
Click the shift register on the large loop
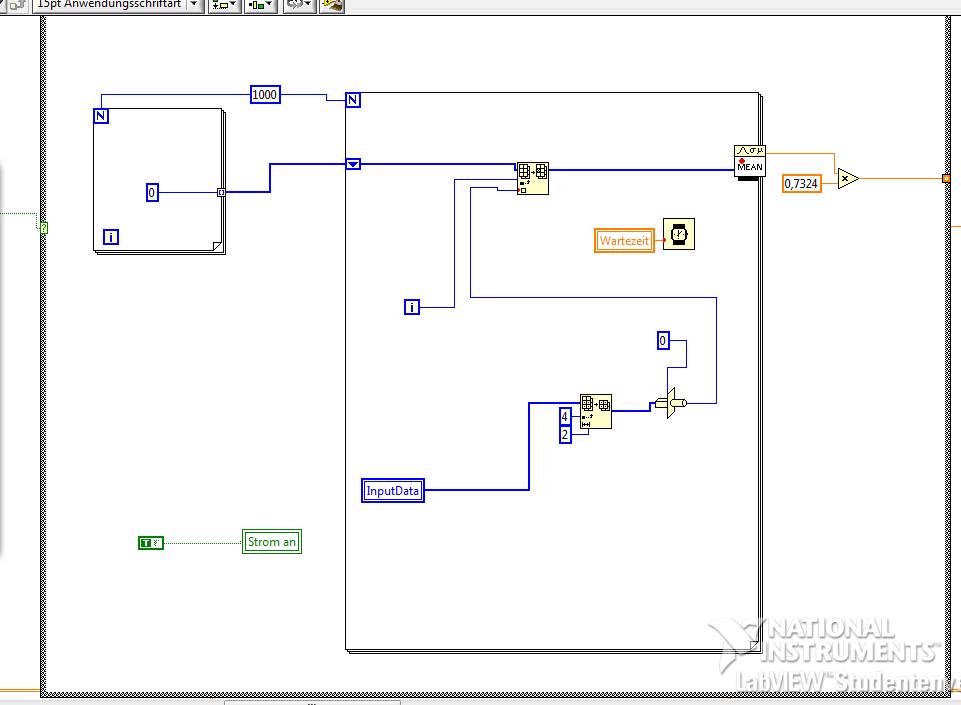353,164
